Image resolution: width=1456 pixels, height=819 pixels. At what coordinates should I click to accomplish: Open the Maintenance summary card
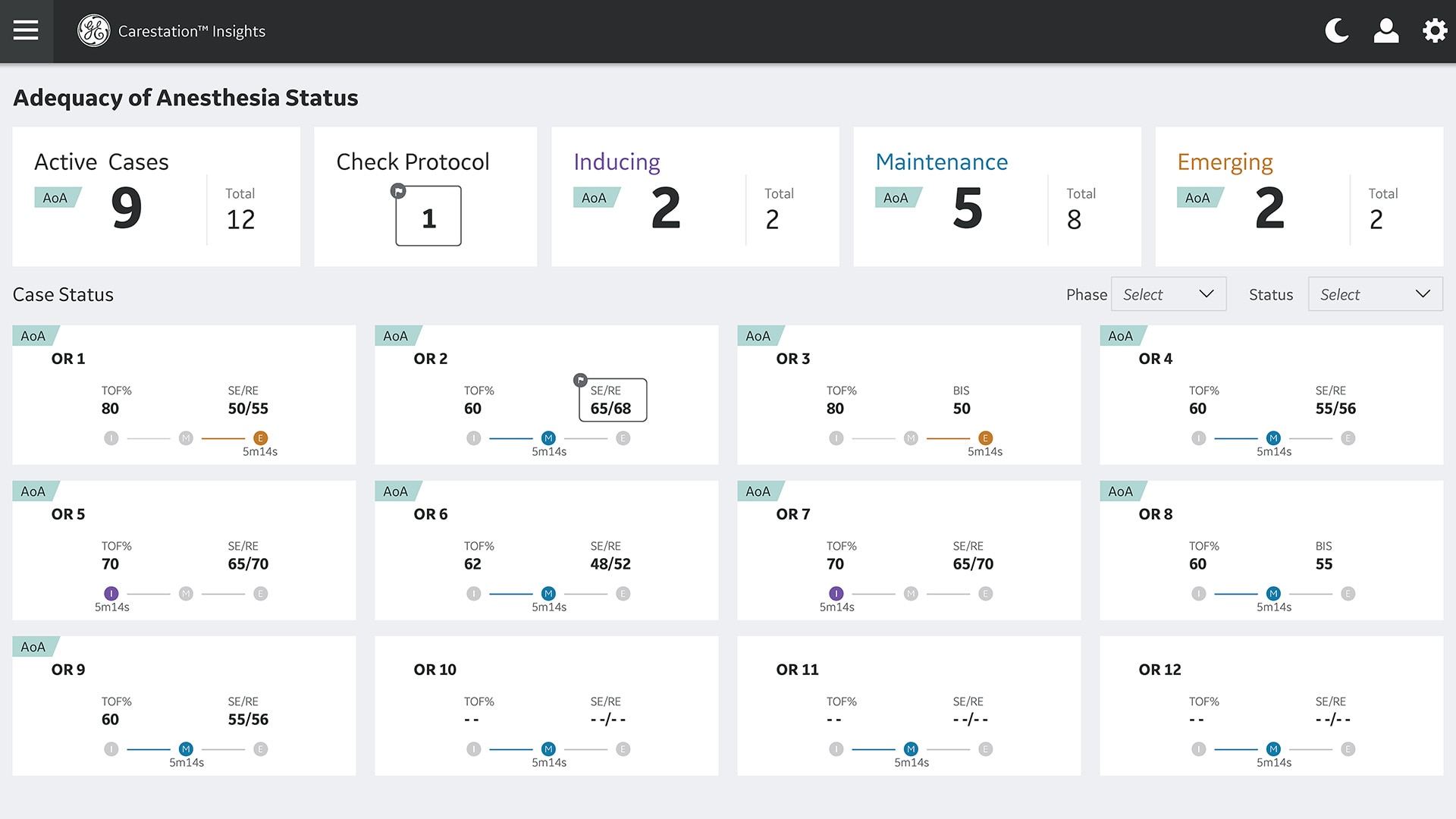pos(996,196)
